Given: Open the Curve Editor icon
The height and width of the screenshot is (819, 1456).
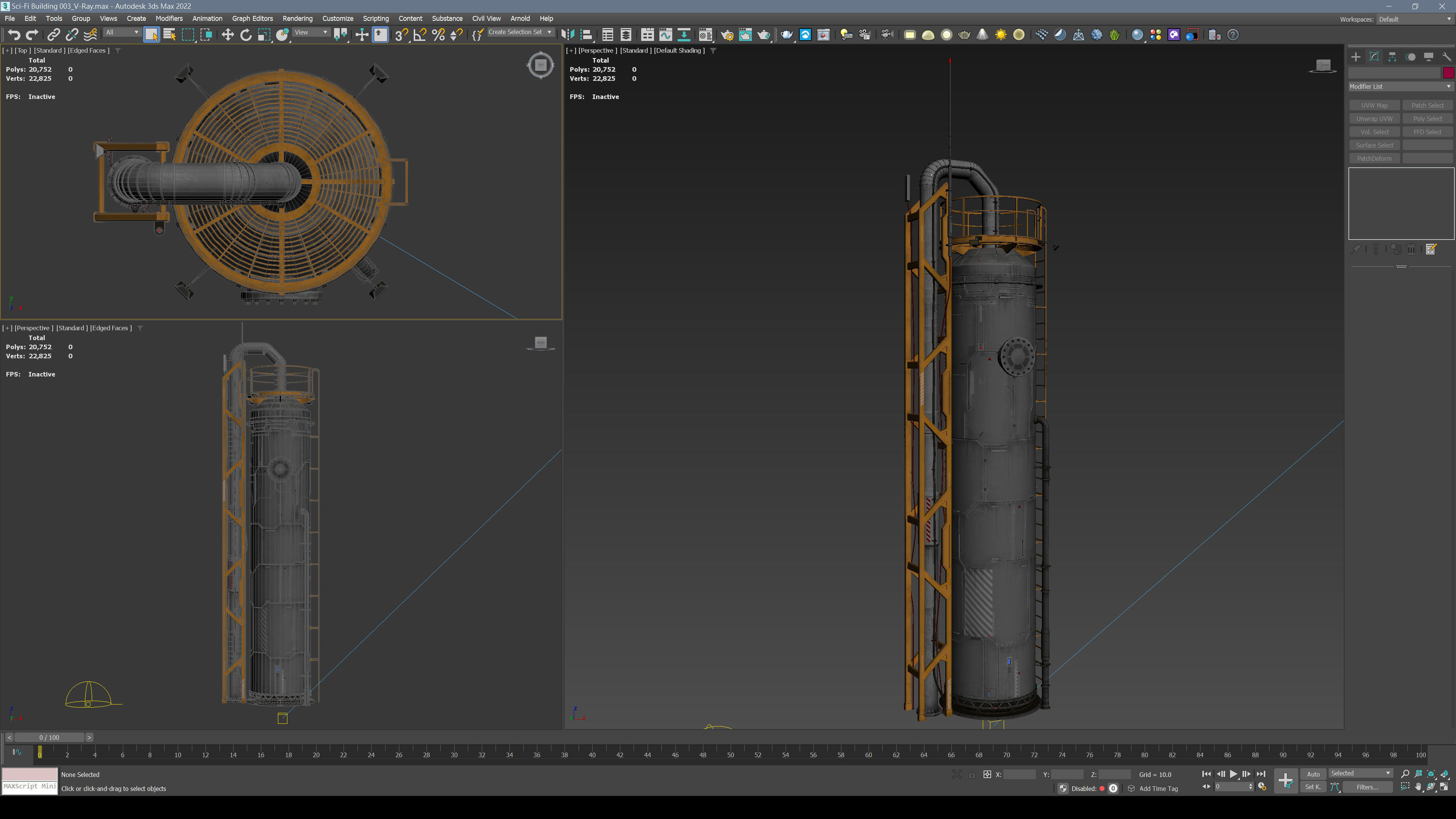Looking at the screenshot, I should (666, 35).
